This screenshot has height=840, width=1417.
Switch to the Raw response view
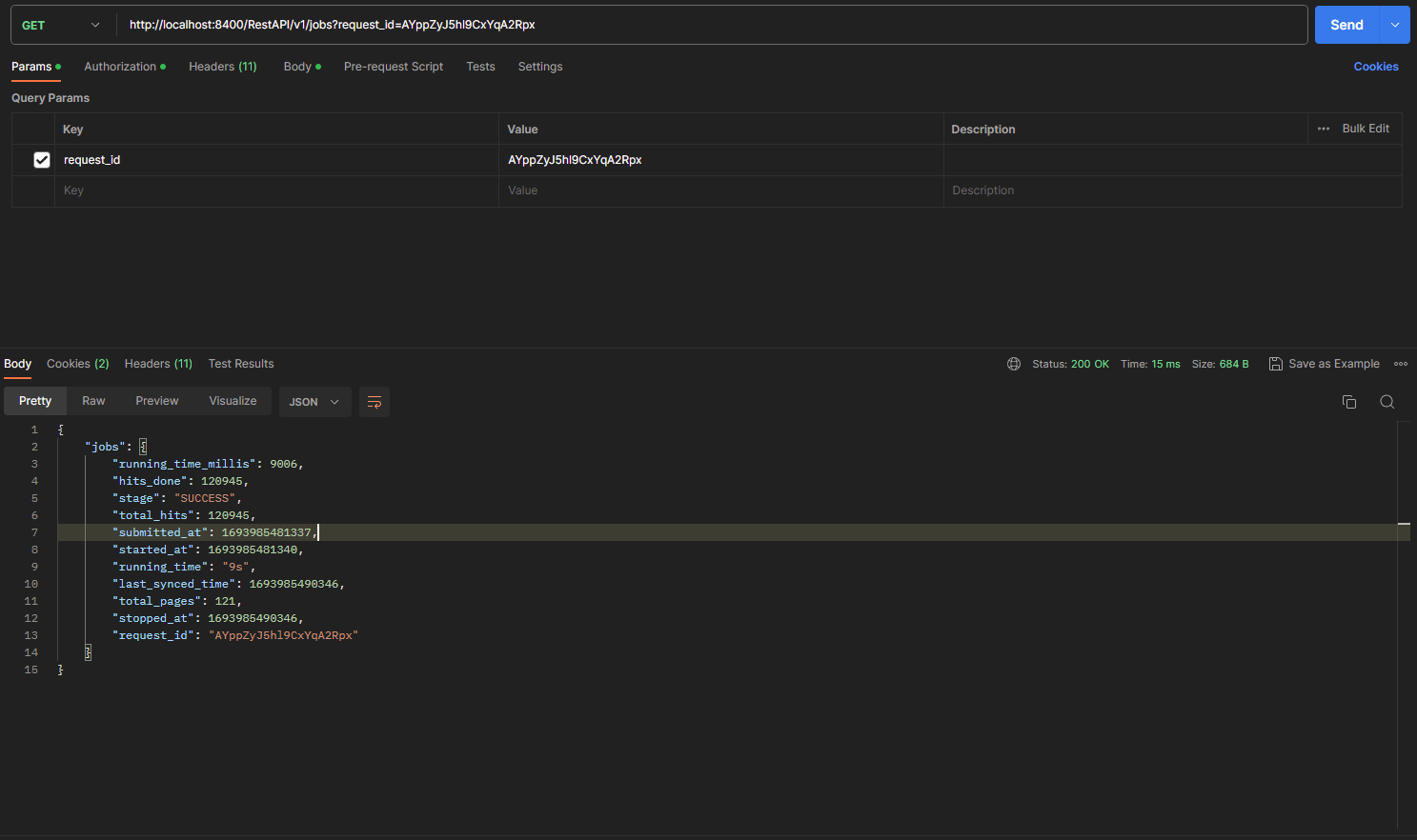tap(92, 400)
